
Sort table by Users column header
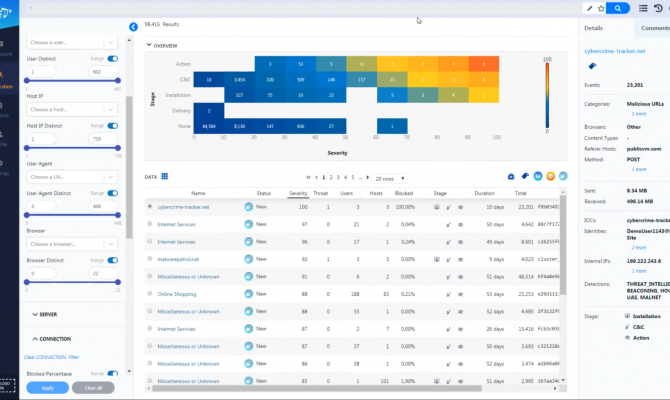347,193
